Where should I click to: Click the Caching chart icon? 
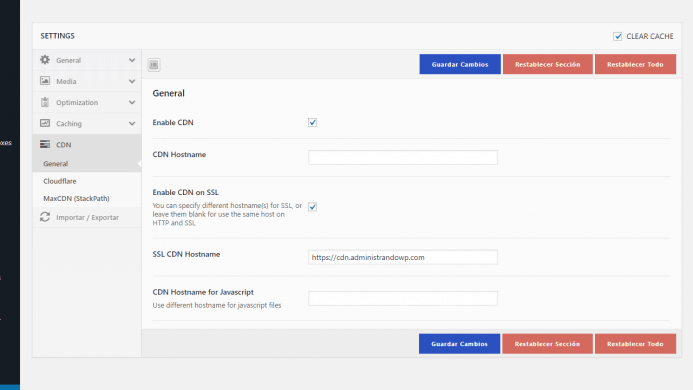45,123
